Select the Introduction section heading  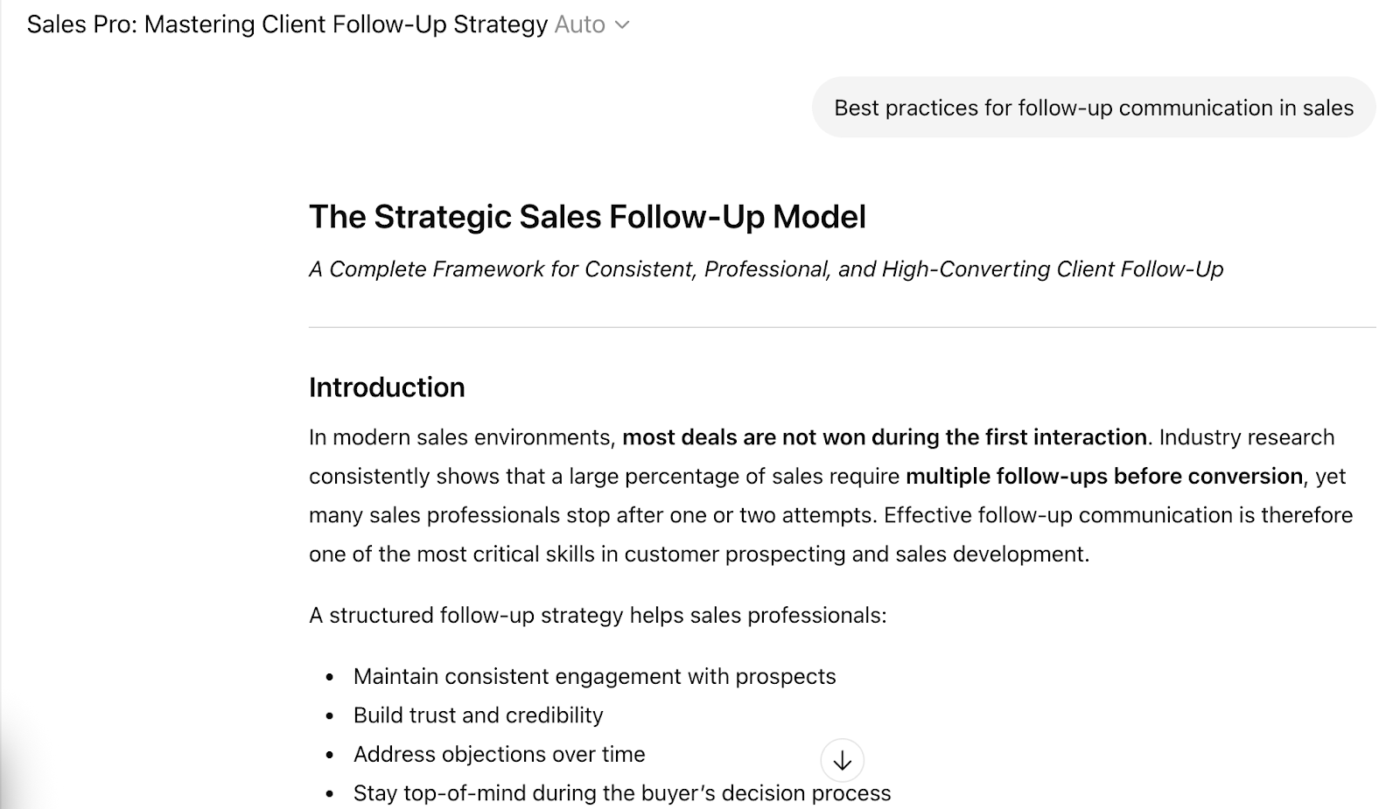387,387
